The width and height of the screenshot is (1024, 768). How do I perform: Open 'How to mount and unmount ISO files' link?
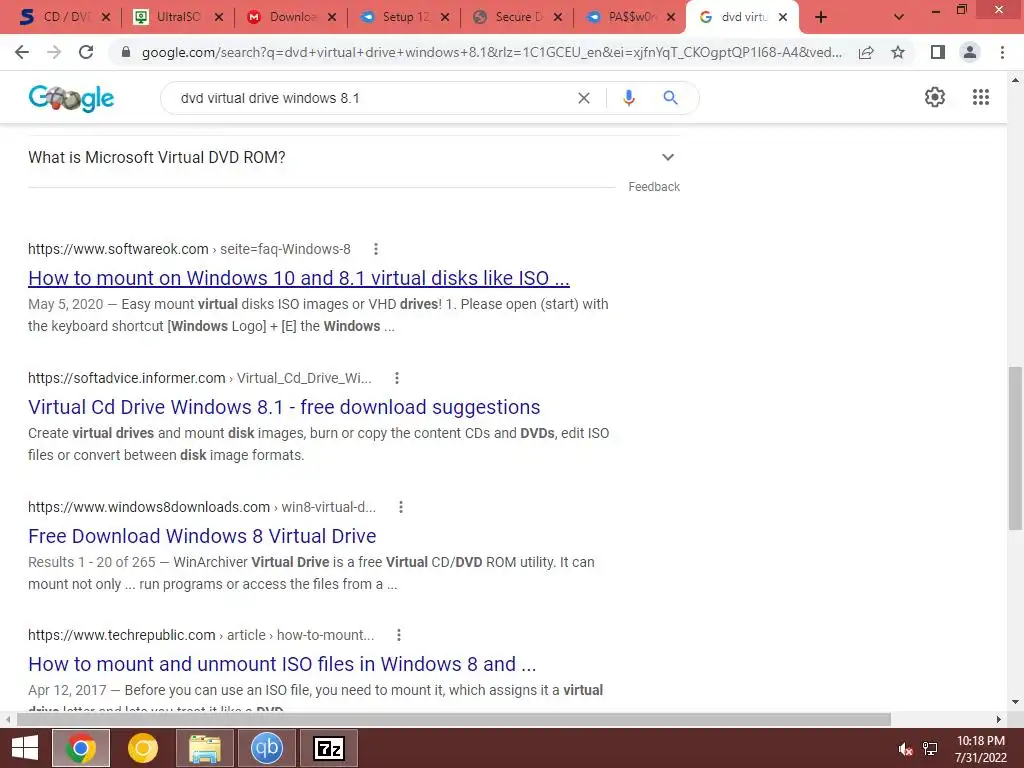[x=282, y=664]
